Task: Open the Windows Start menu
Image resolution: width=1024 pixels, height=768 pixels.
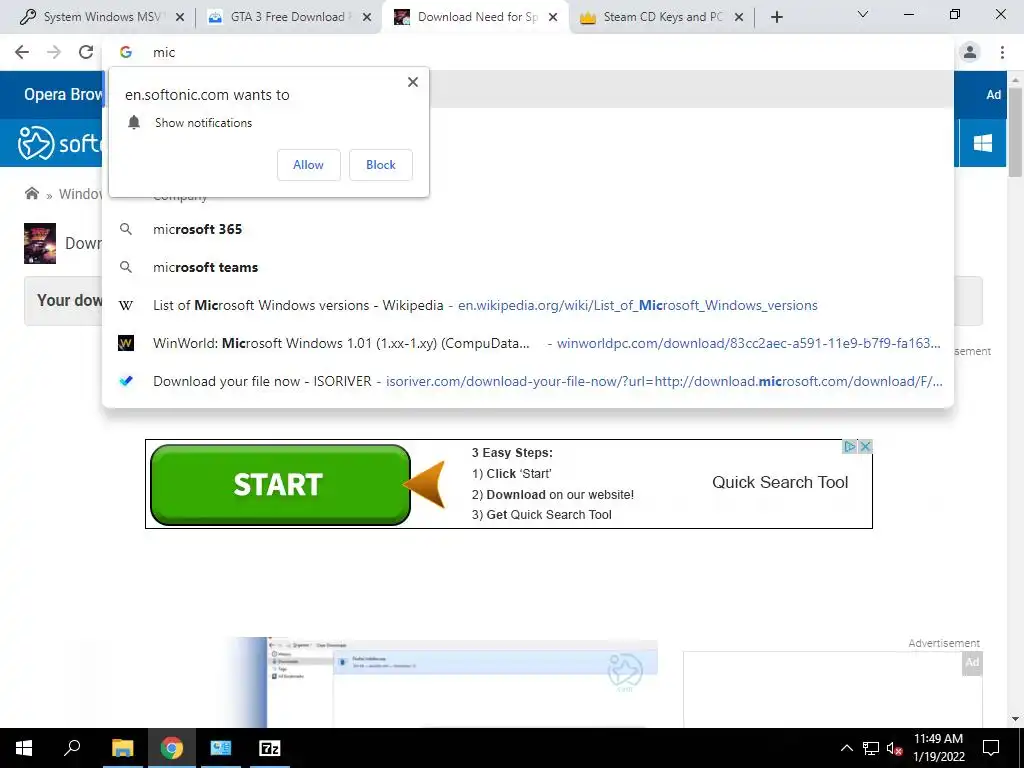Action: pyautogui.click(x=24, y=748)
